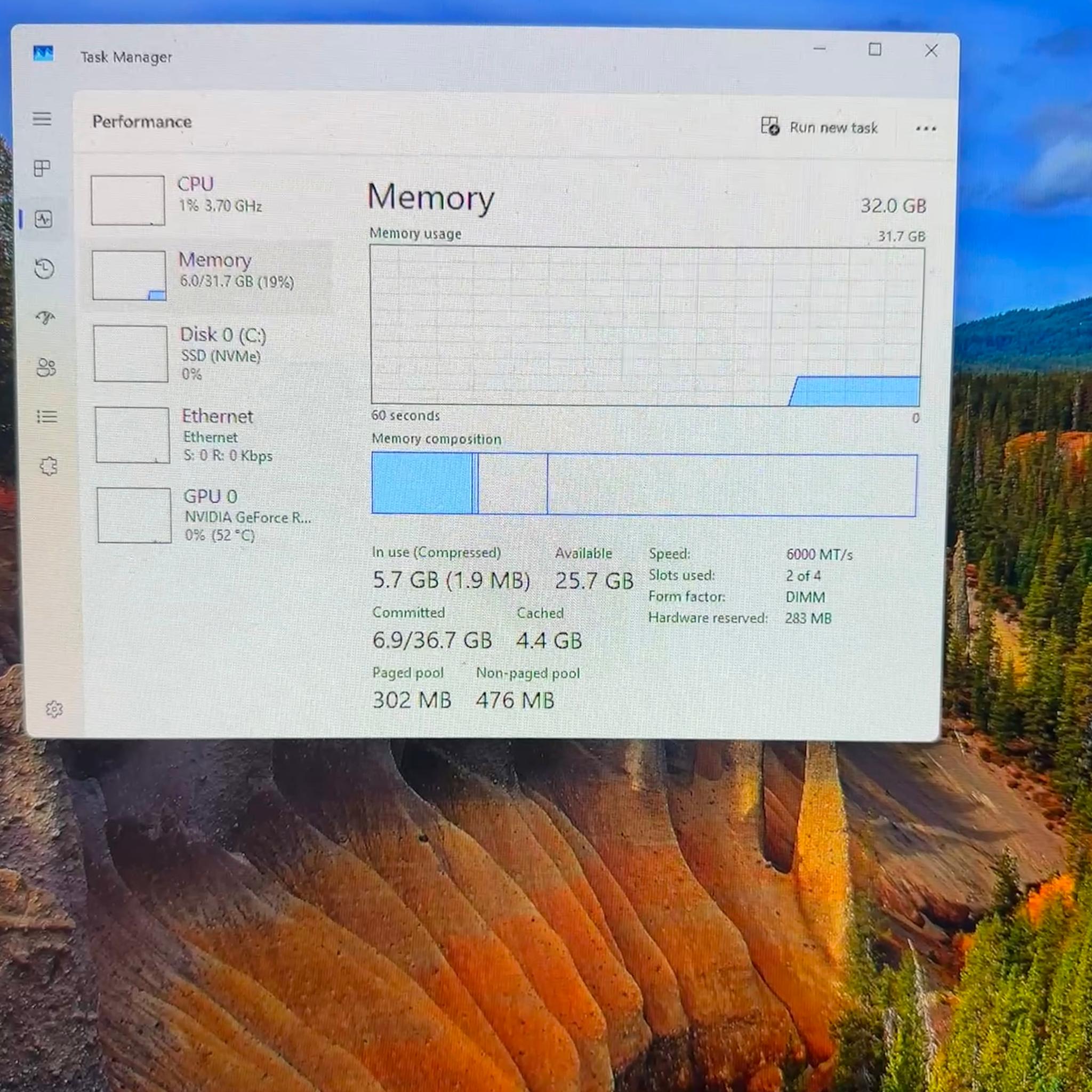Open Task Manager Settings gear icon

(54, 709)
